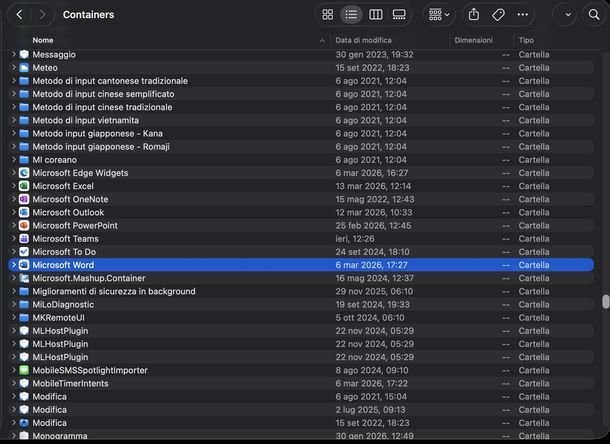Select the Microsoft Outlook row name
This screenshot has height=444, width=610.
pyautogui.click(x=68, y=212)
